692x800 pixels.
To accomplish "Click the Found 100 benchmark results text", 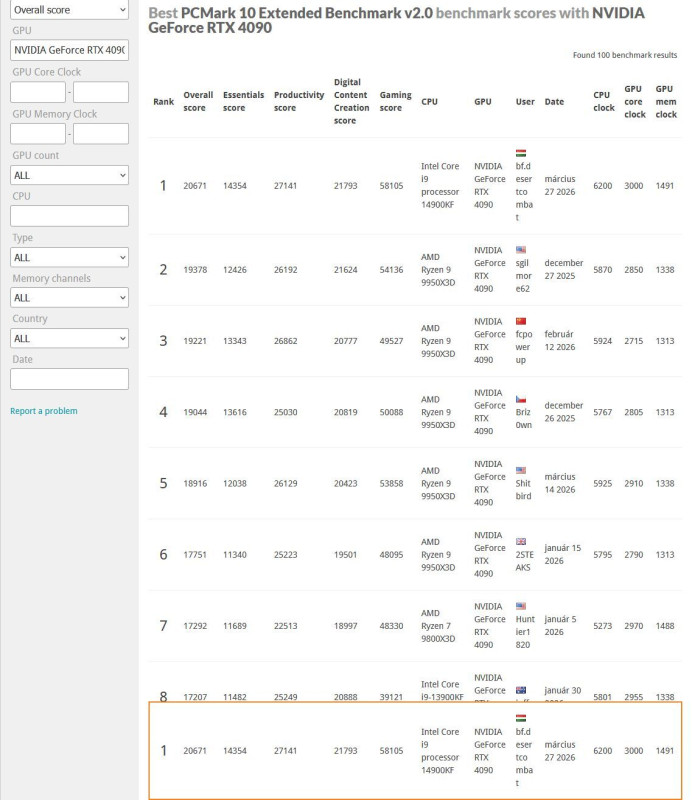I will (x=625, y=55).
